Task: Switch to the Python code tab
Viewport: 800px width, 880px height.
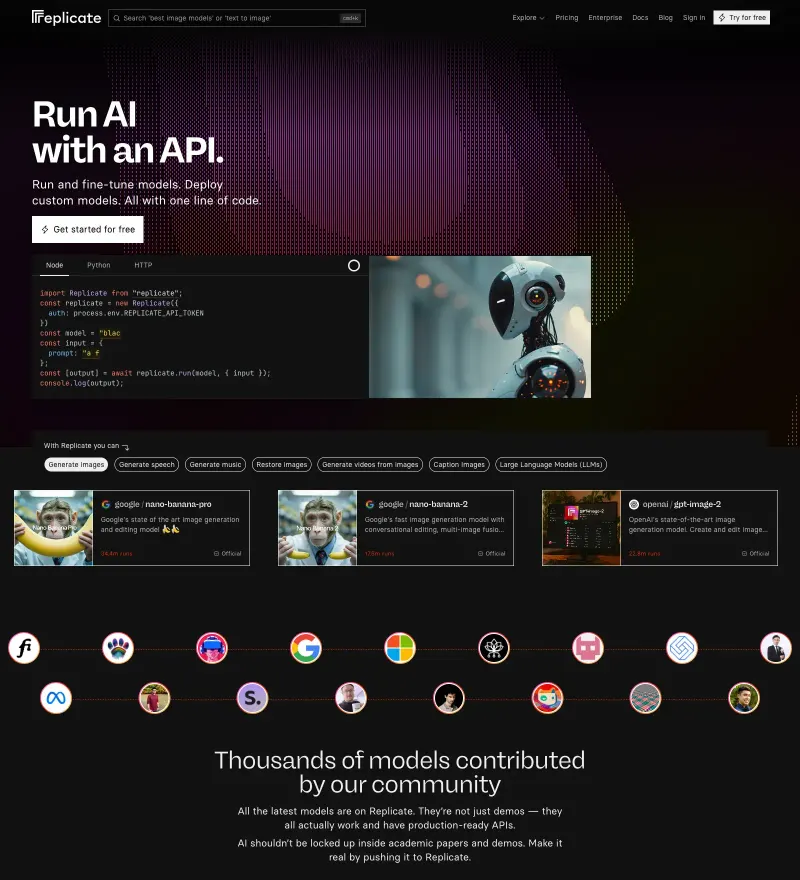Action: click(x=99, y=265)
